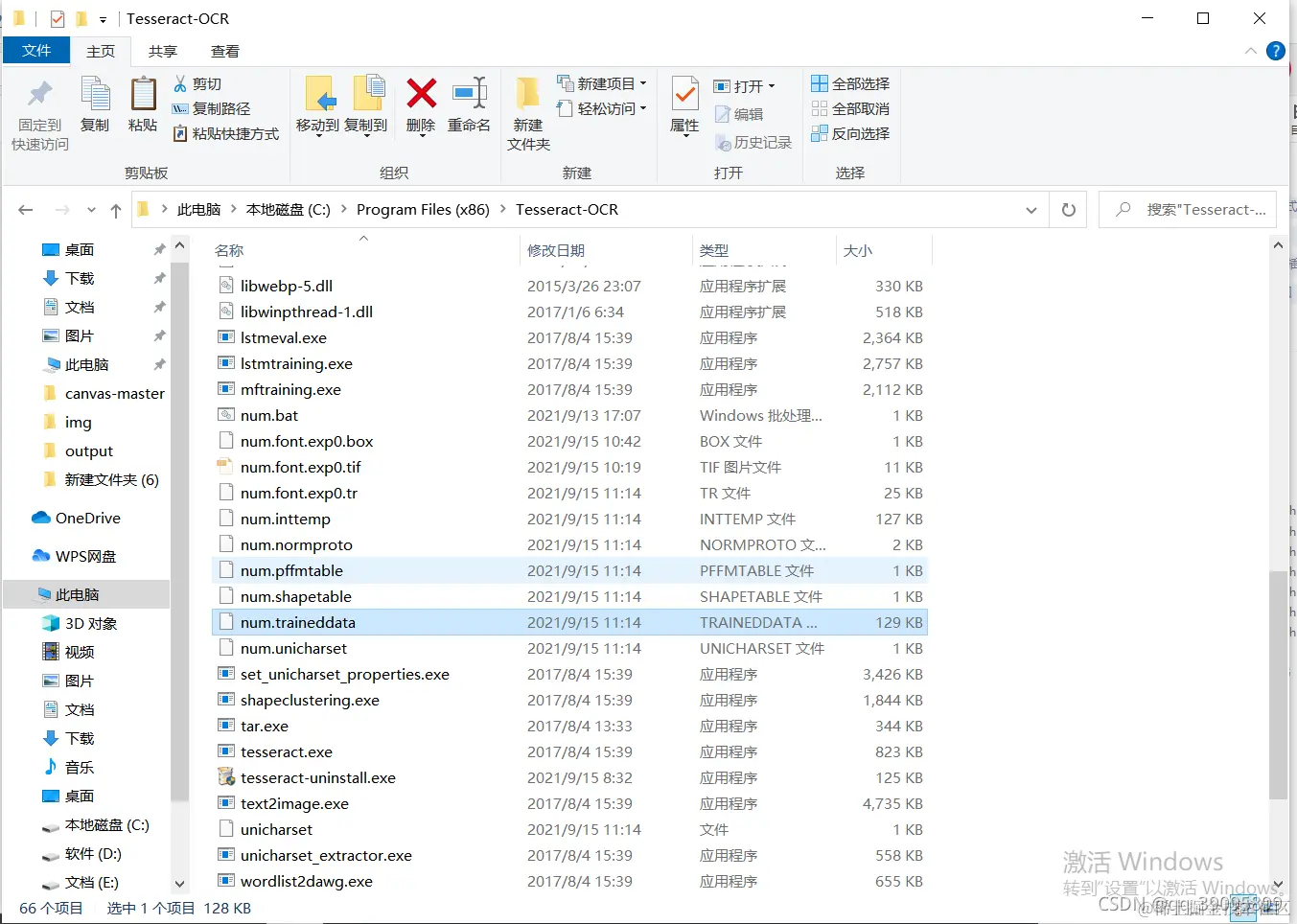This screenshot has width=1297, height=924.
Task: Select file wordlist2dawg.exe
Action: pyautogui.click(x=569, y=882)
